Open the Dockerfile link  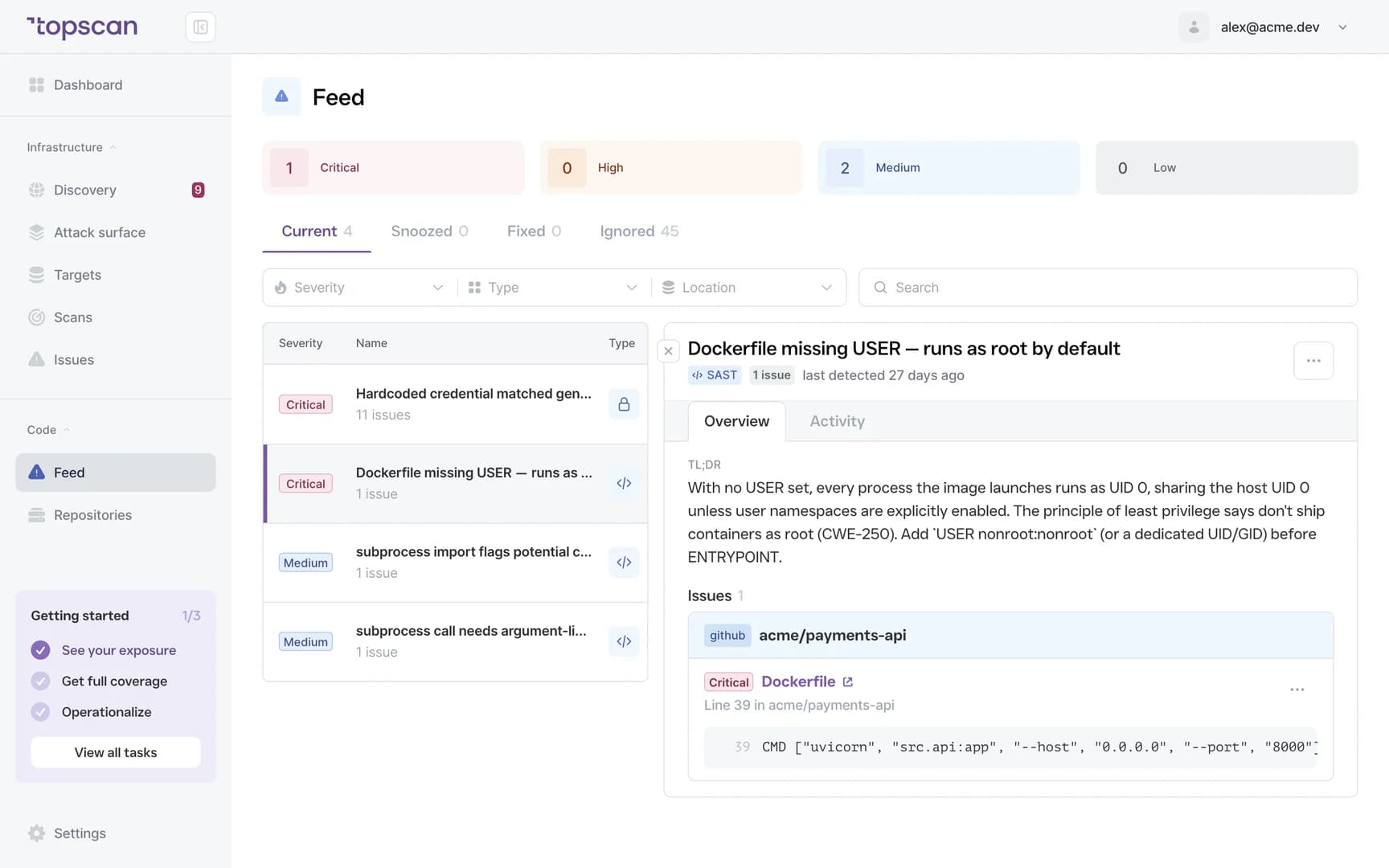coord(798,682)
